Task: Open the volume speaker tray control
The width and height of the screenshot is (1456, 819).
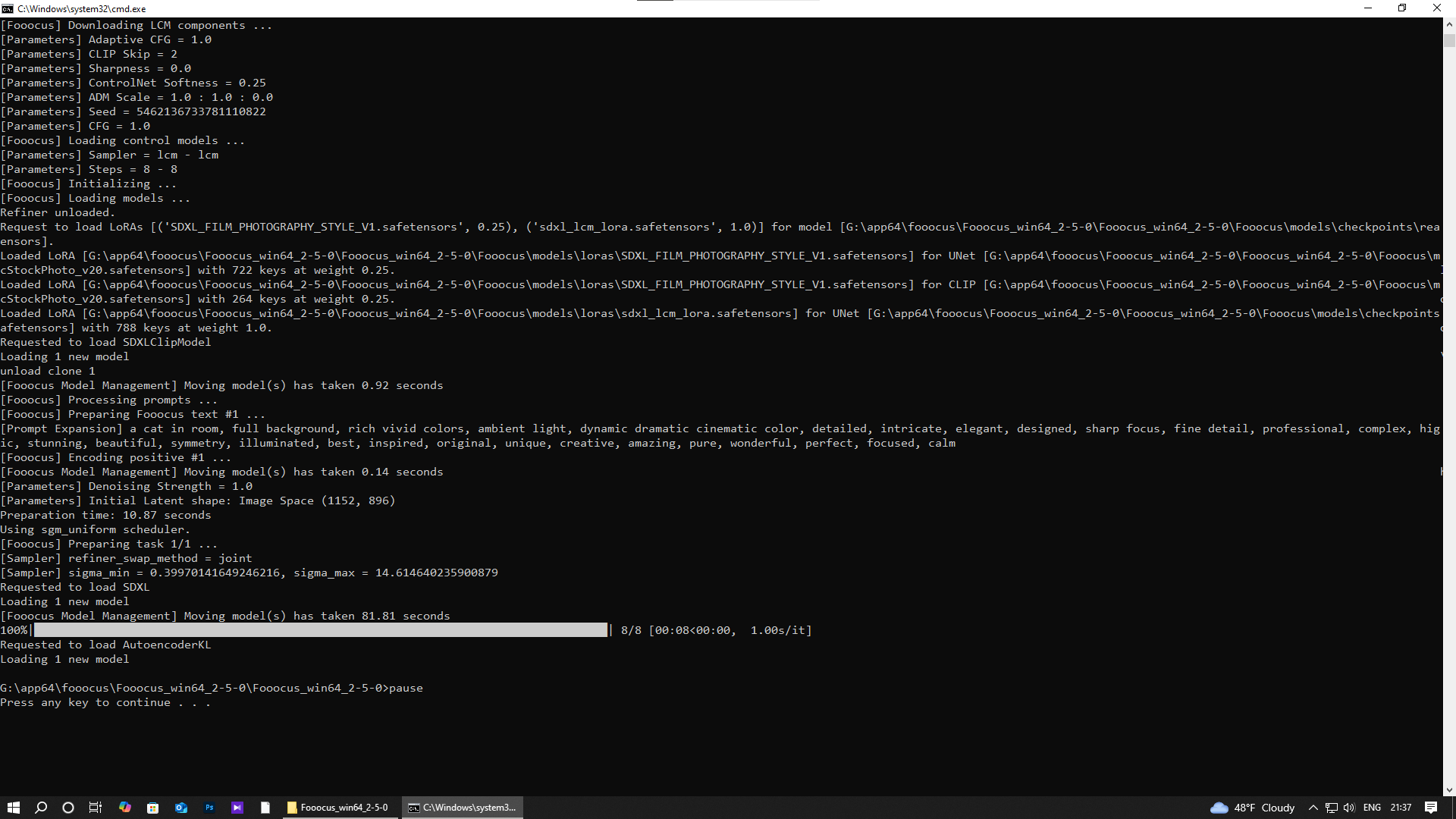Action: coord(1349,808)
